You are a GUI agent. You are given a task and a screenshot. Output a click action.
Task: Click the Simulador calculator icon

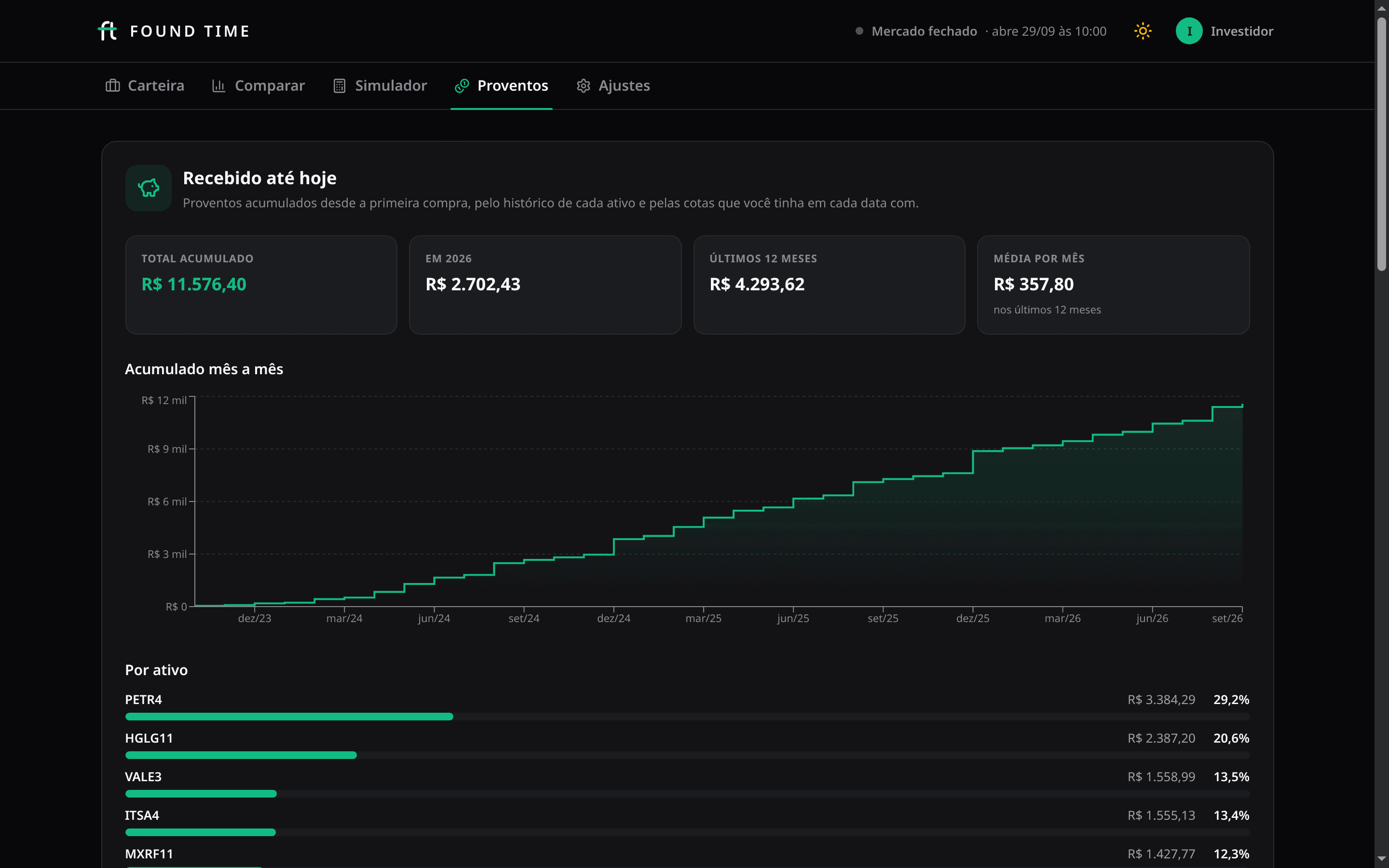click(x=339, y=85)
